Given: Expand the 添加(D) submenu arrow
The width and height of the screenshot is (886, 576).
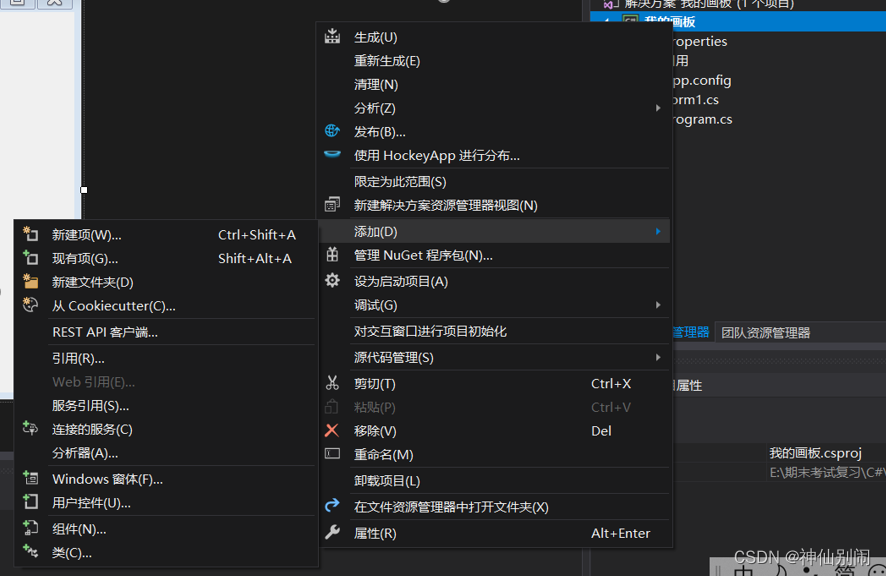Looking at the screenshot, I should [x=658, y=231].
